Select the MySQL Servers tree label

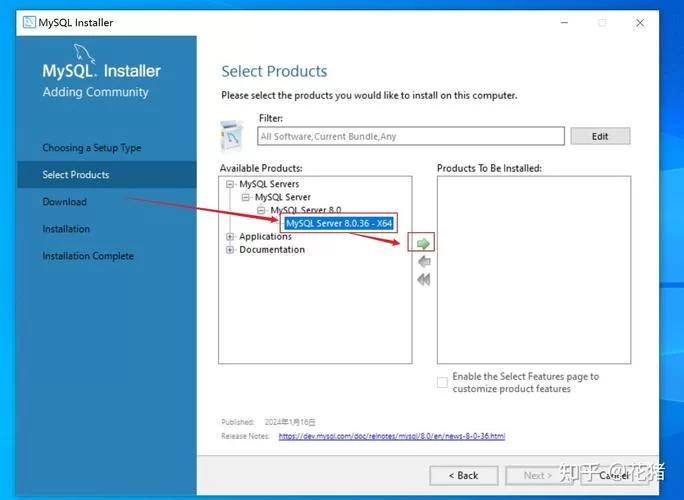269,184
